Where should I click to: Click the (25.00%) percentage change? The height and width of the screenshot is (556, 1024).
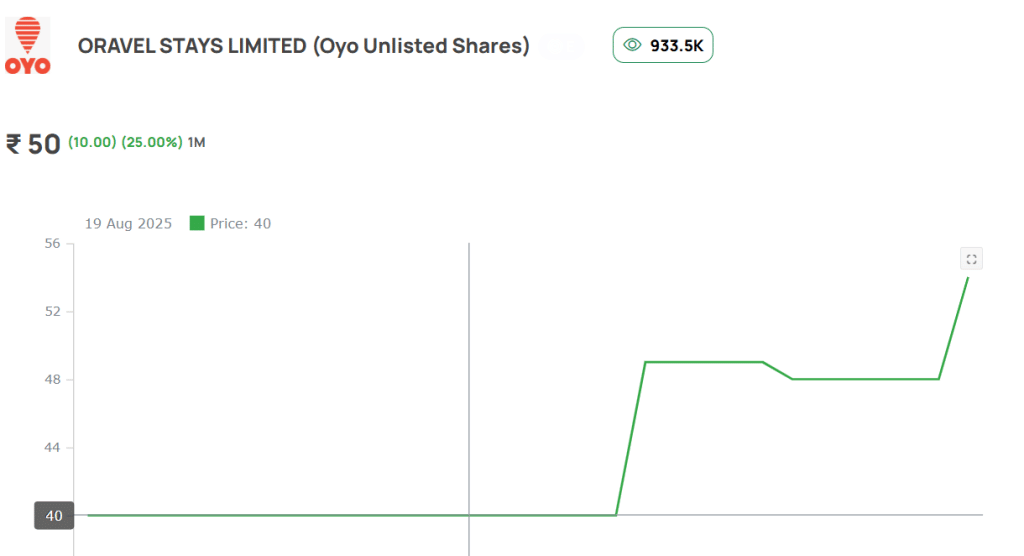[152, 142]
